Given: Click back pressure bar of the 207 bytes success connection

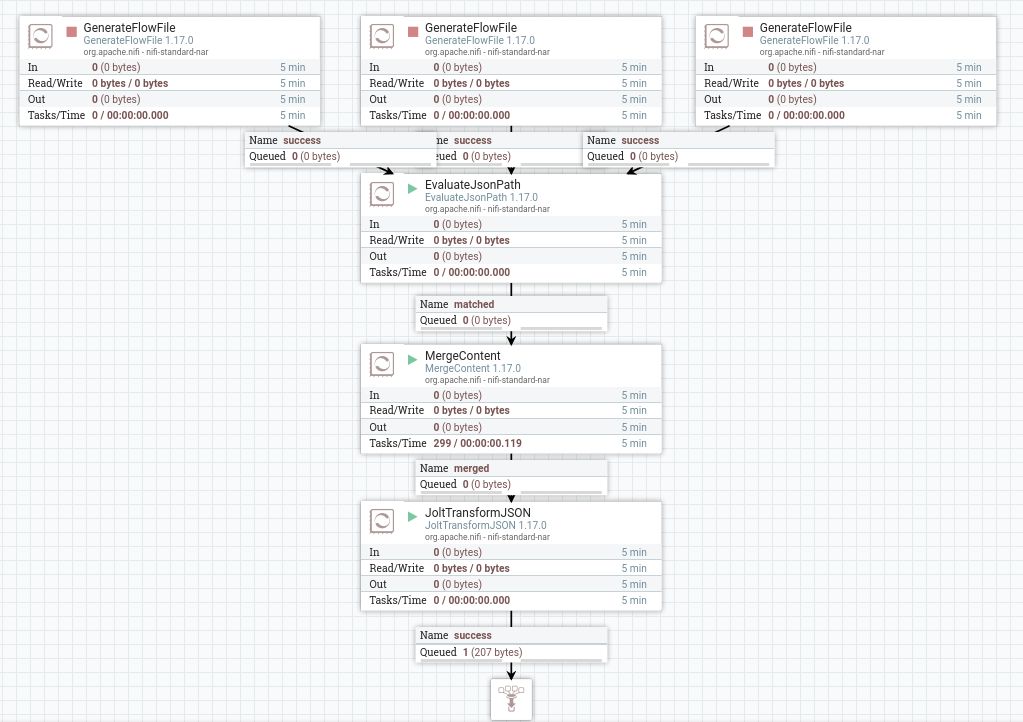Looking at the screenshot, I should pyautogui.click(x=512, y=660).
